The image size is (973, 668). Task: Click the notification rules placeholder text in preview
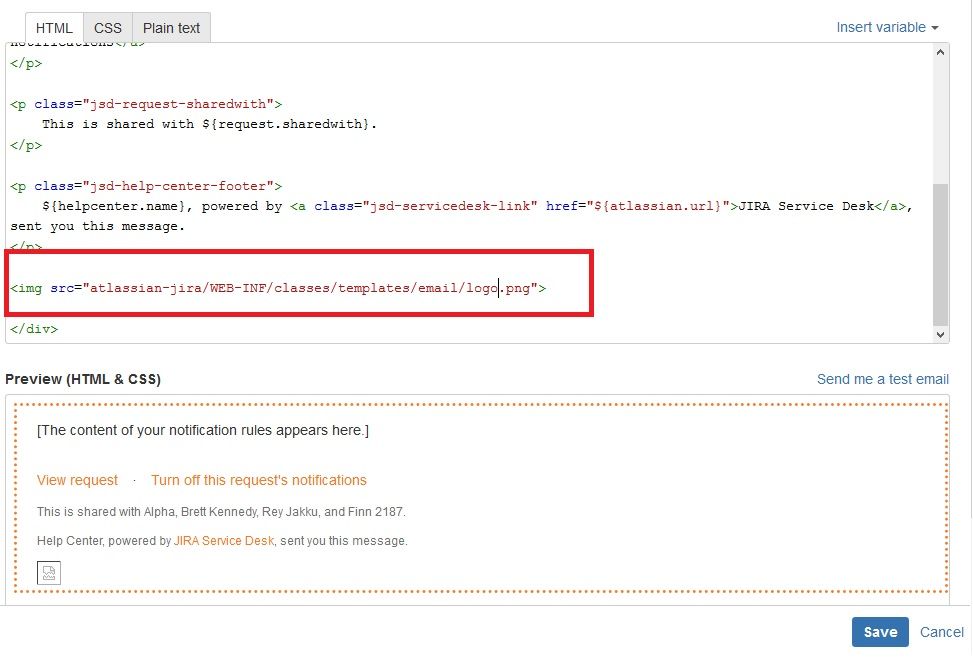coord(202,430)
